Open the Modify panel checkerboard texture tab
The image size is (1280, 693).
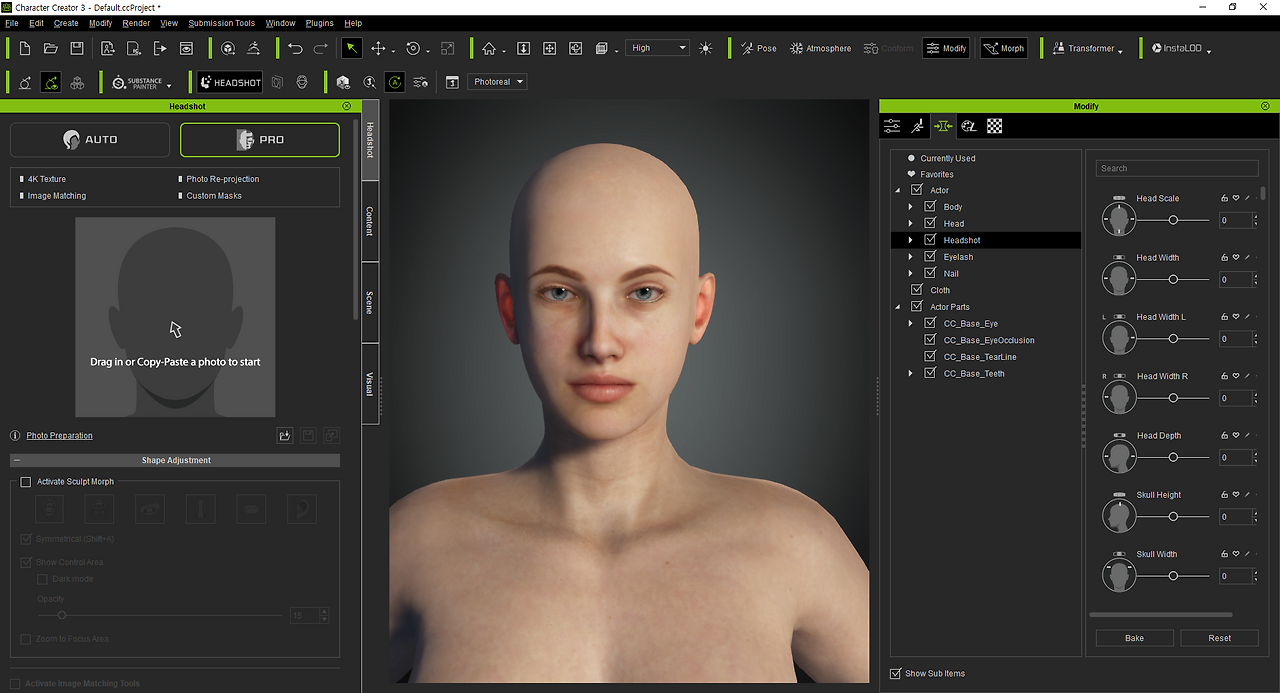coord(995,126)
